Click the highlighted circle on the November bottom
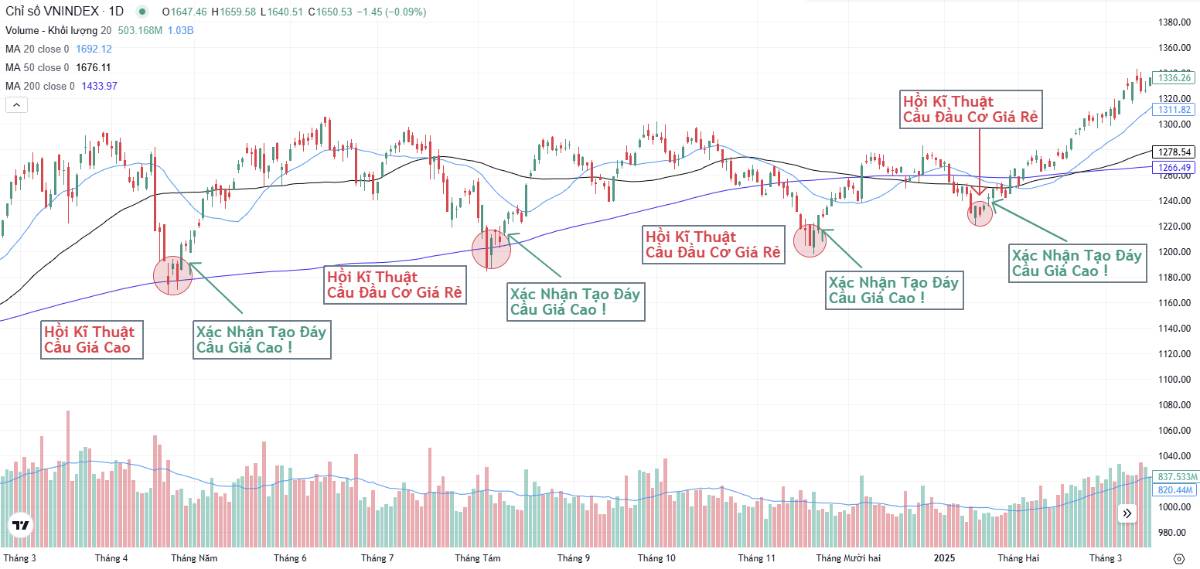 pos(809,240)
